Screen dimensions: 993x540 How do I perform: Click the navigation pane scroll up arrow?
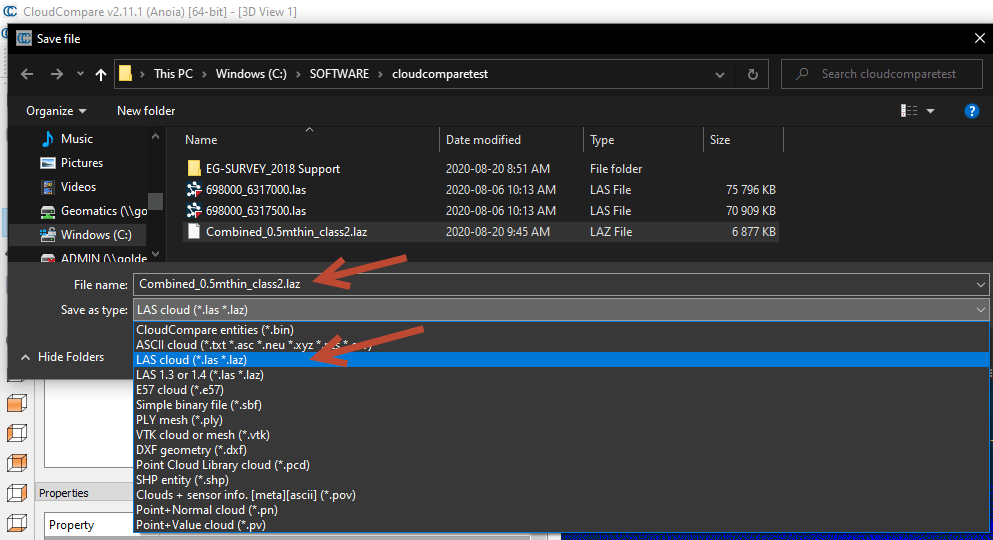click(155, 136)
